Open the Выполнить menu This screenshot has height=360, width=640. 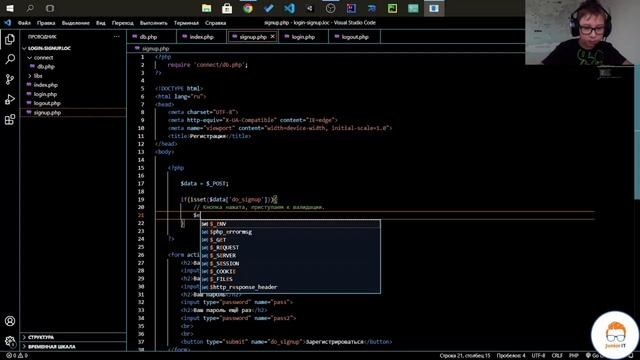click(x=154, y=23)
